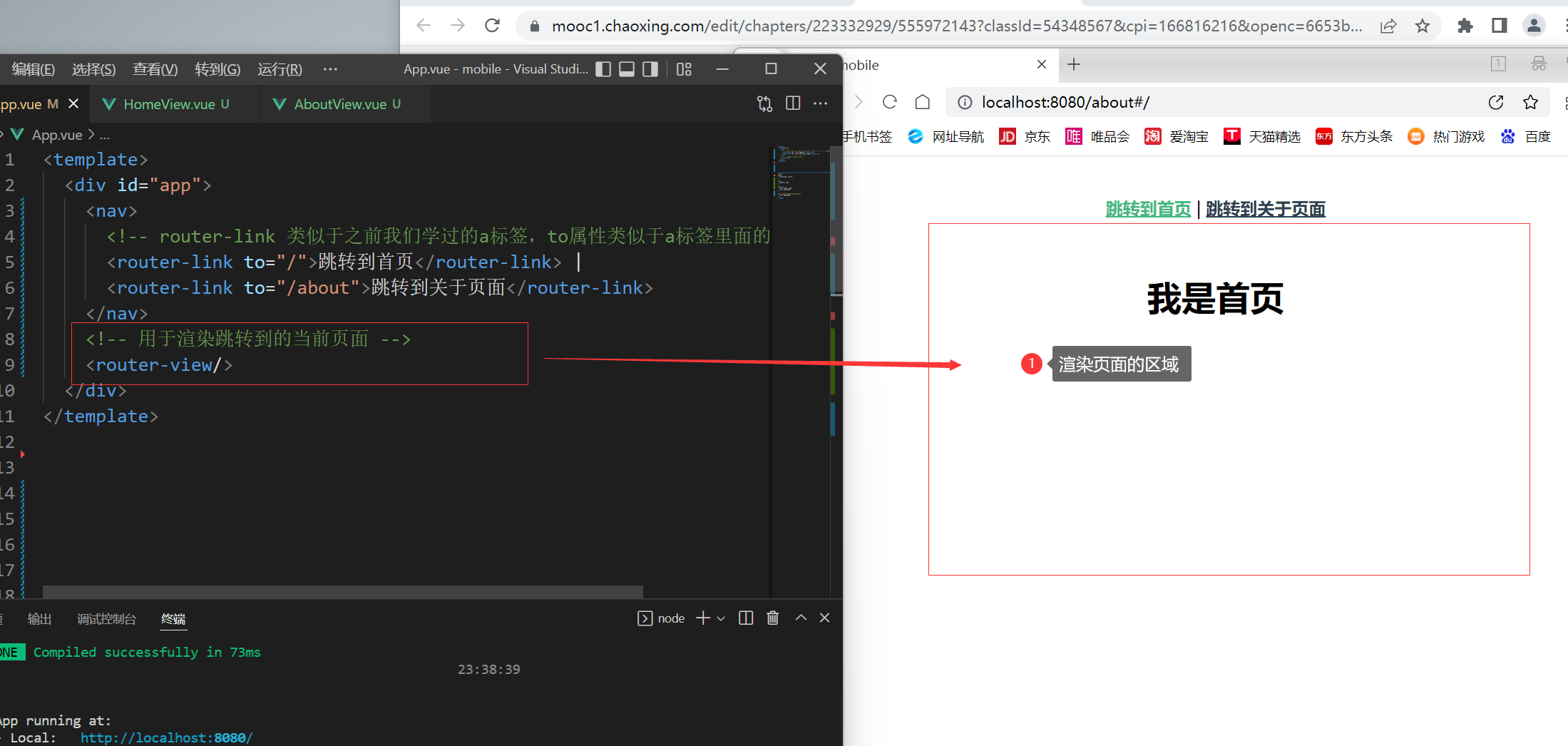
Task: Toggle the primary side bar visibility
Action: pyautogui.click(x=603, y=69)
